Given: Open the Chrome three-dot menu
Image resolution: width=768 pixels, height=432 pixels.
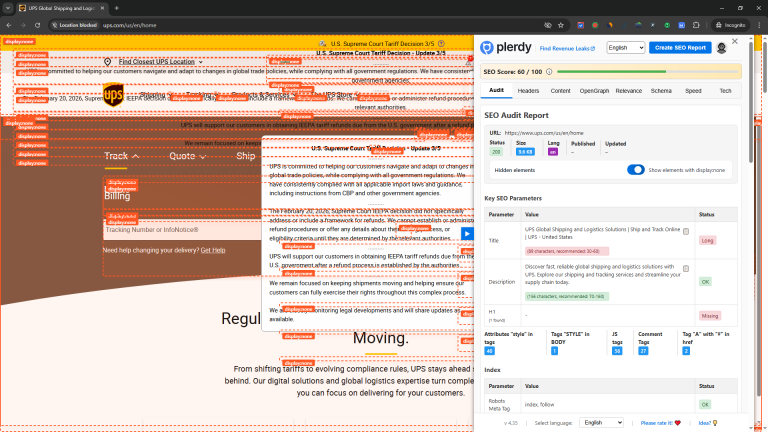Looking at the screenshot, I should click(x=759, y=25).
